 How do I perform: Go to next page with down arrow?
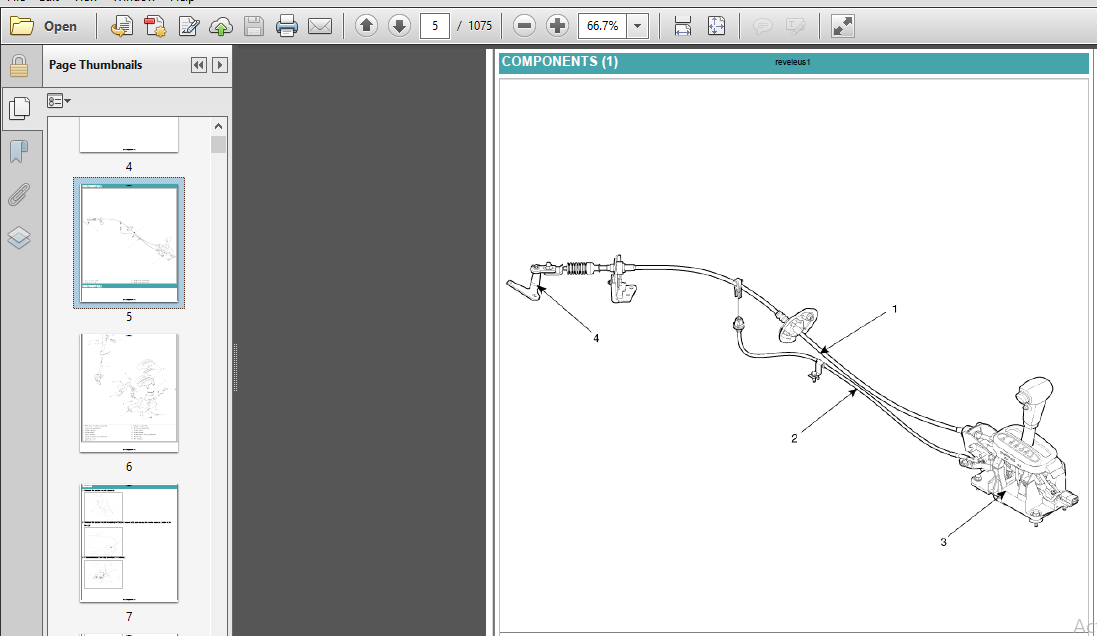(399, 27)
